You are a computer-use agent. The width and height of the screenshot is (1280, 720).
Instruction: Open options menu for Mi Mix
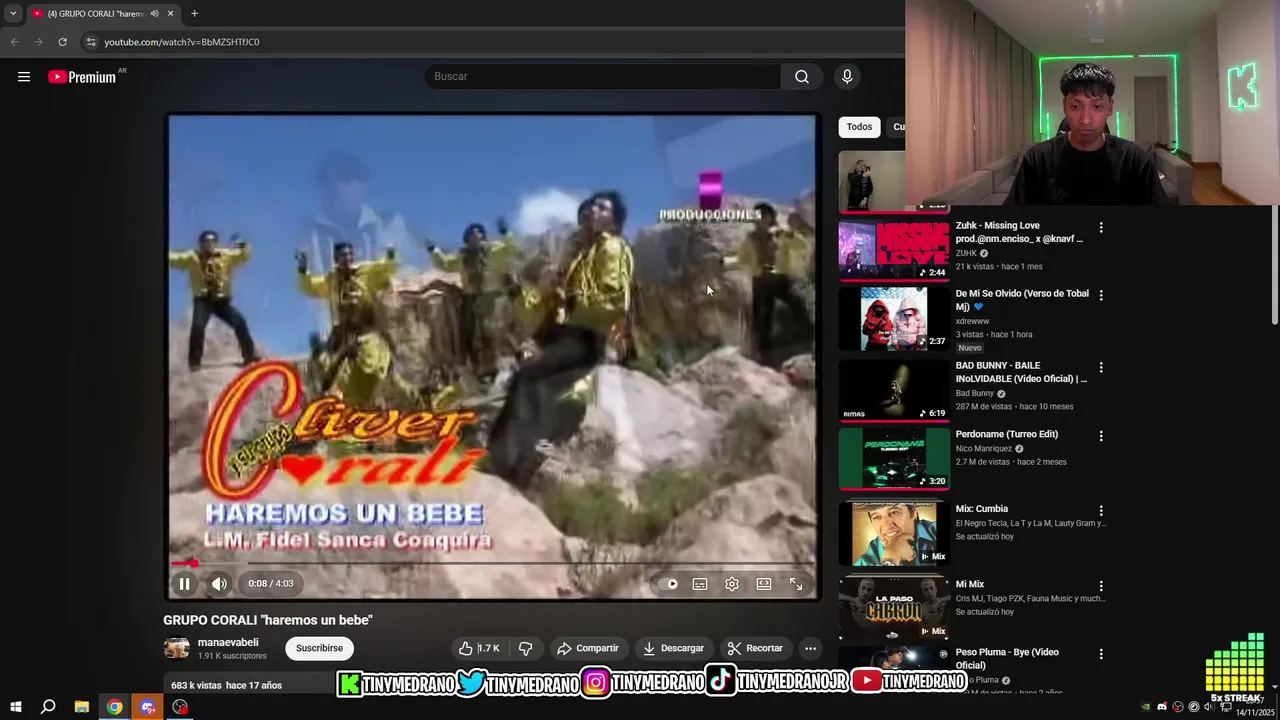click(1101, 586)
